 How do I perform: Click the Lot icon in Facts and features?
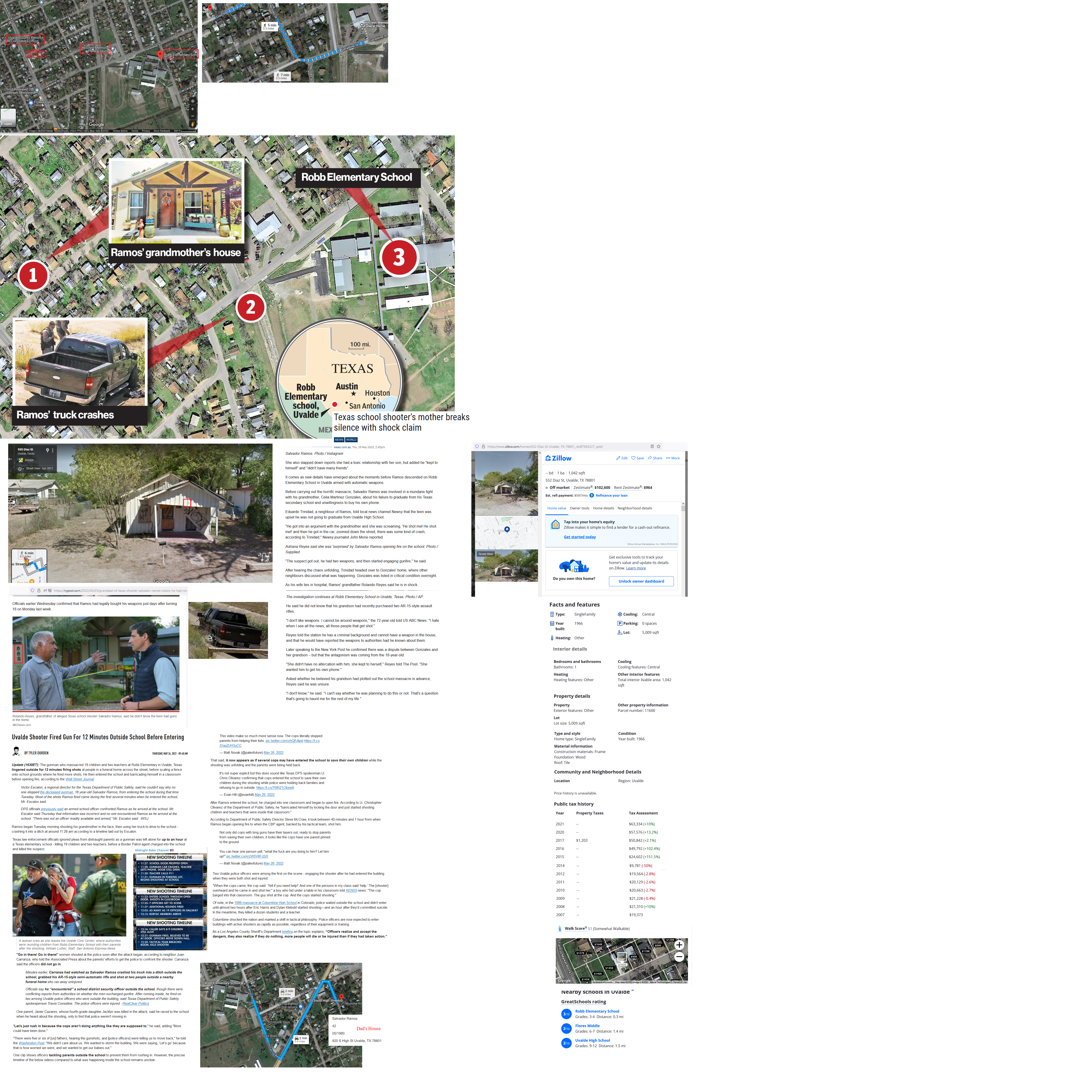point(619,632)
